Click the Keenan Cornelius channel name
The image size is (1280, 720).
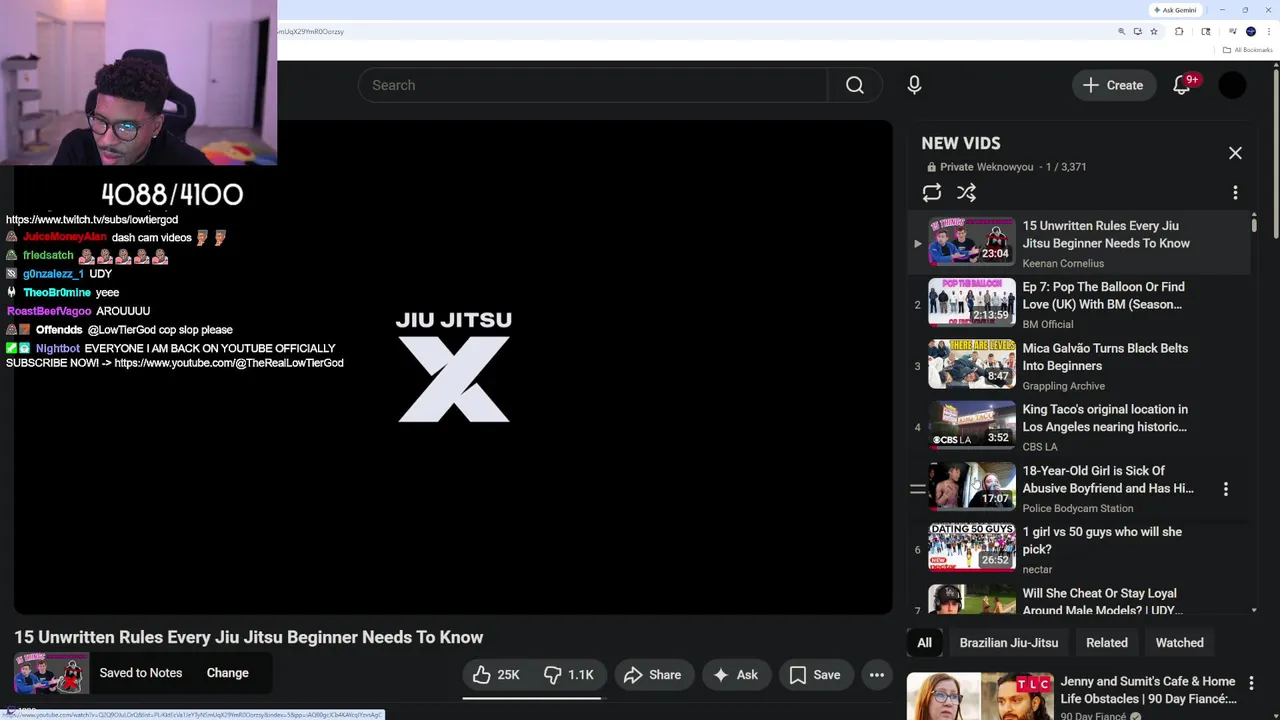1063,264
